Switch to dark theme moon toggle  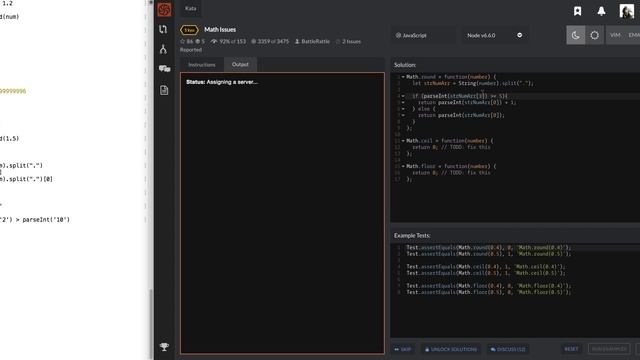(576, 35)
